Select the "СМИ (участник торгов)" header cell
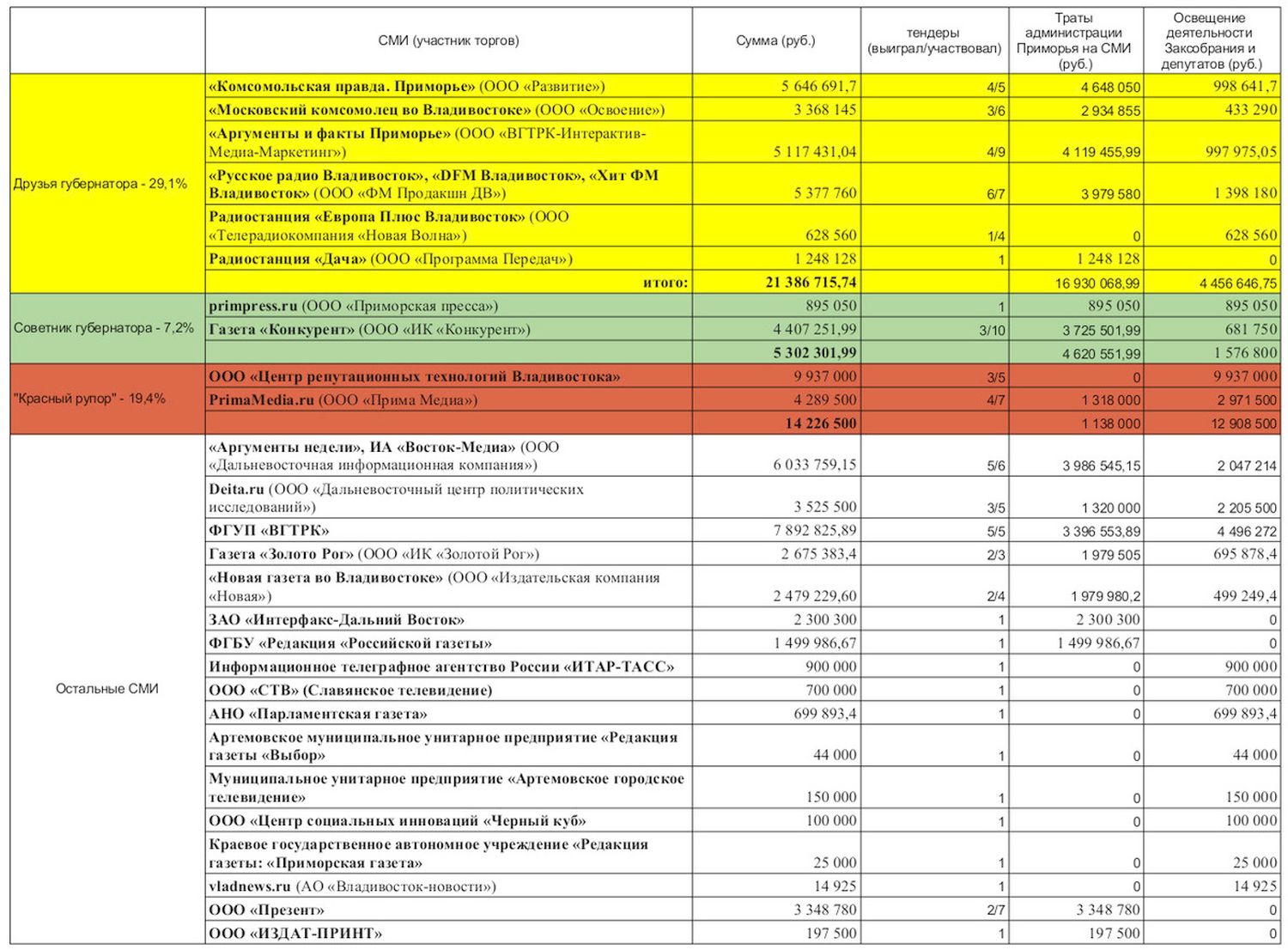This screenshot has height=950, width=1288. pyautogui.click(x=448, y=40)
